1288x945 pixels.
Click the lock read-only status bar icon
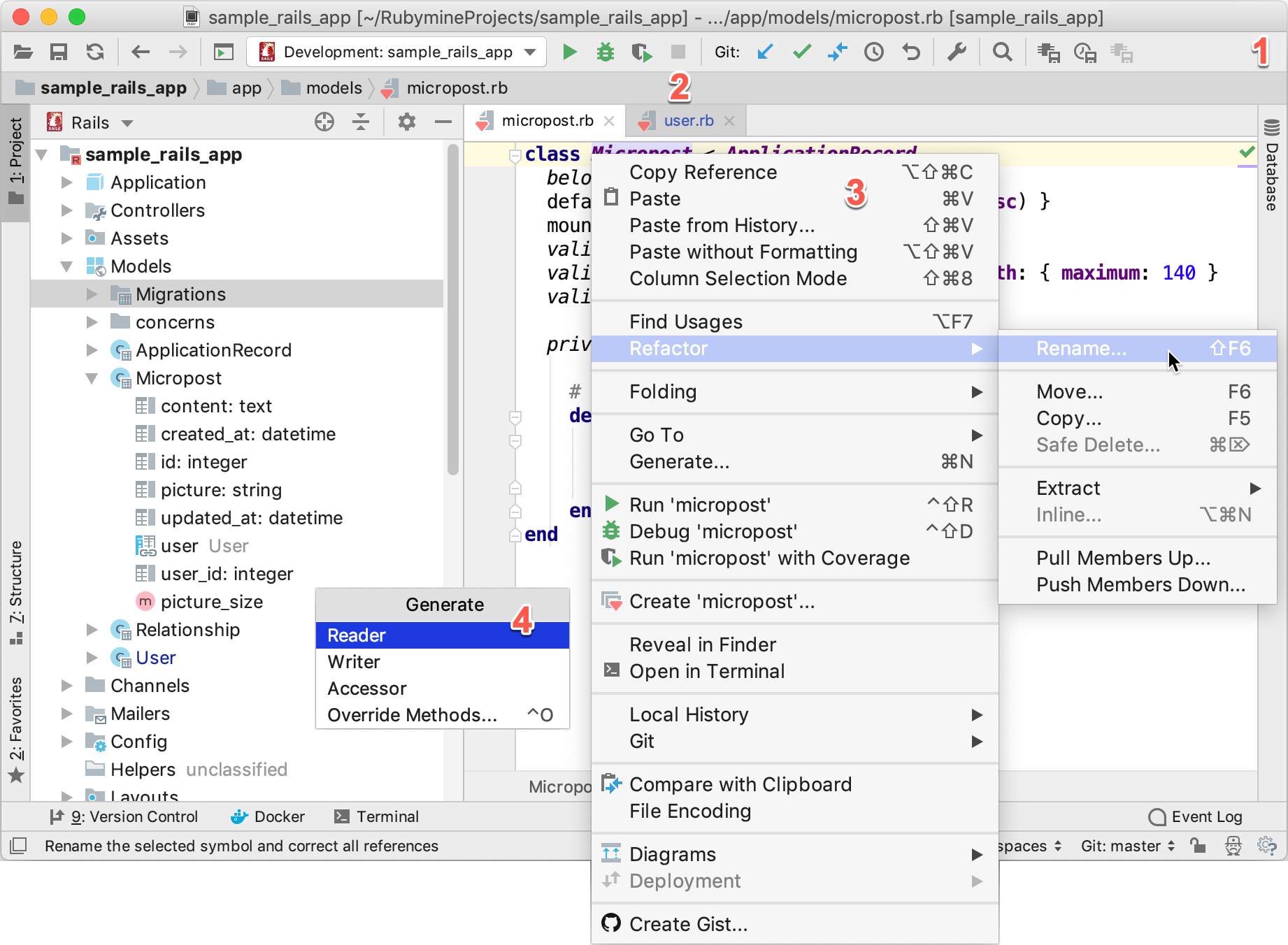(x=1198, y=846)
